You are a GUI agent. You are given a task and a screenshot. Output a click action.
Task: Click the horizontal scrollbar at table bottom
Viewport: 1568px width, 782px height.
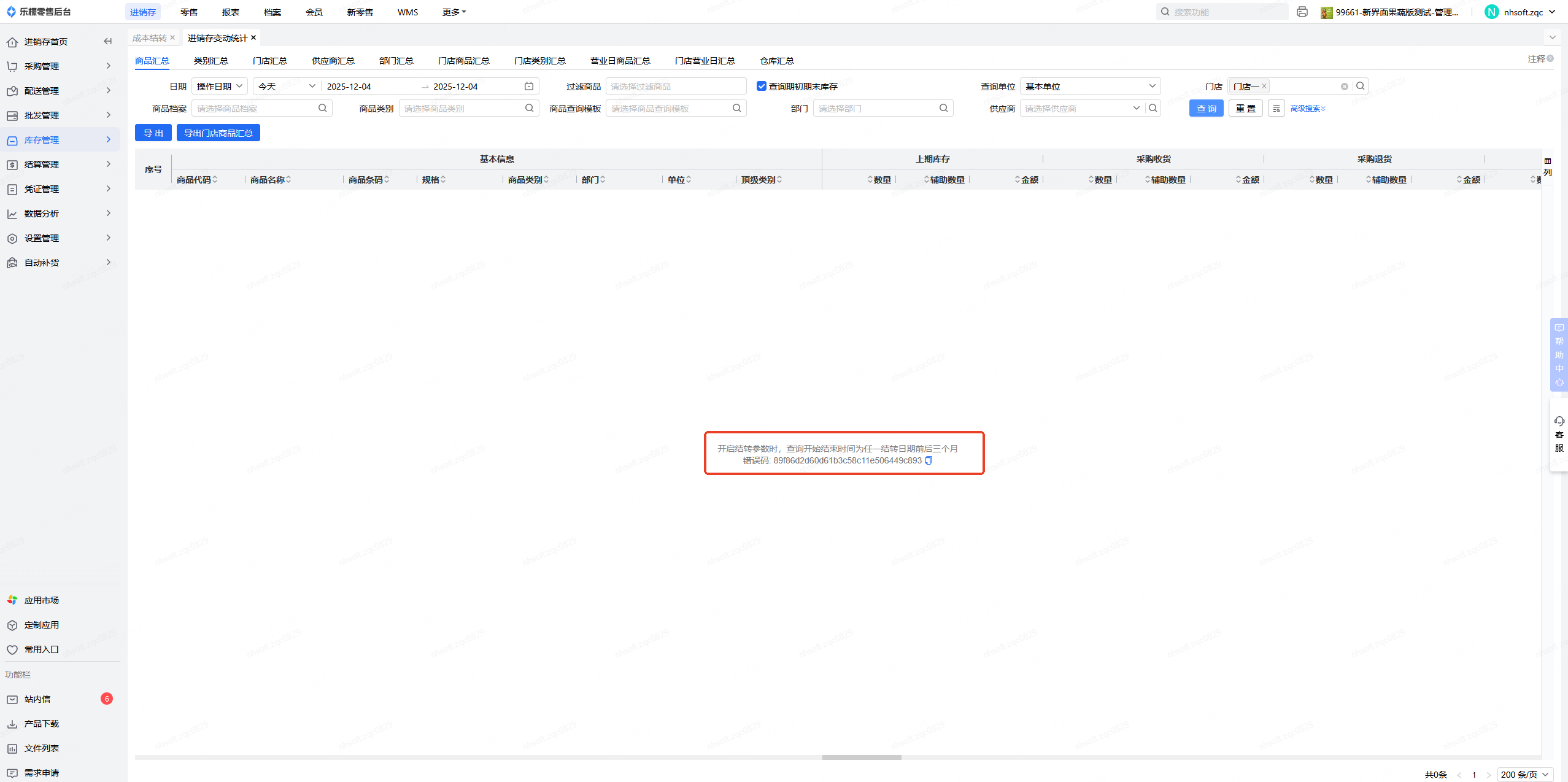coord(861,757)
